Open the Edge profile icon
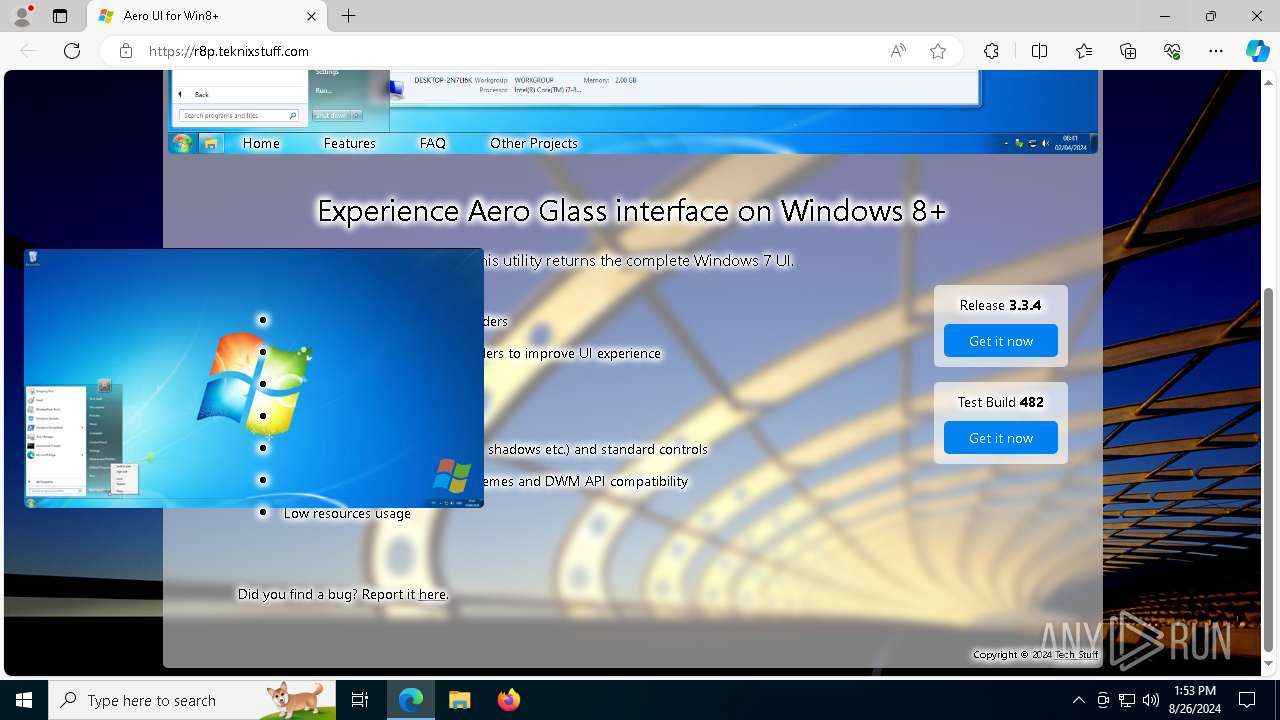Viewport: 1280px width, 720px height. click(x=21, y=16)
